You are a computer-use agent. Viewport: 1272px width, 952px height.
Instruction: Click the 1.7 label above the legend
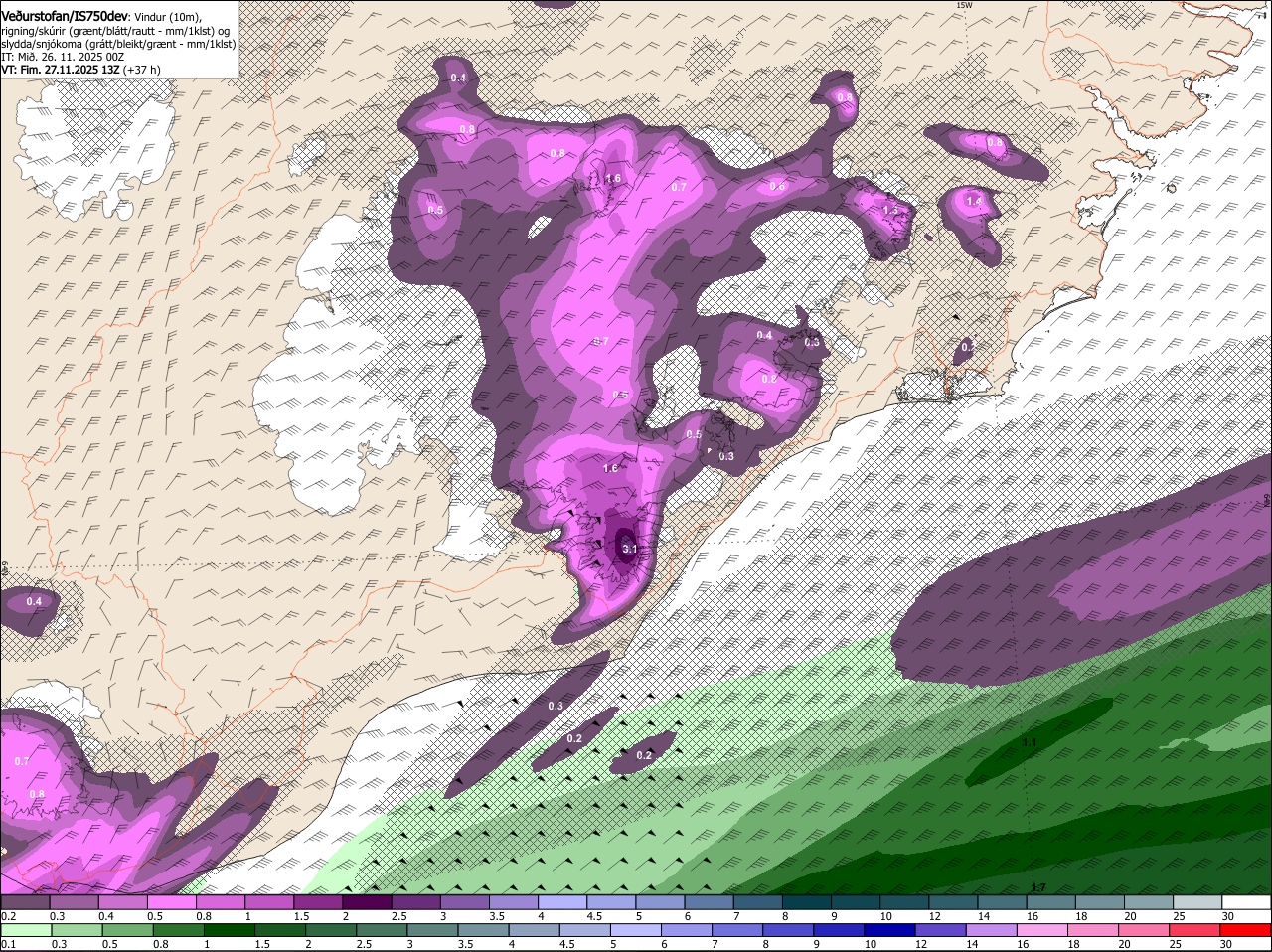coord(1038,887)
